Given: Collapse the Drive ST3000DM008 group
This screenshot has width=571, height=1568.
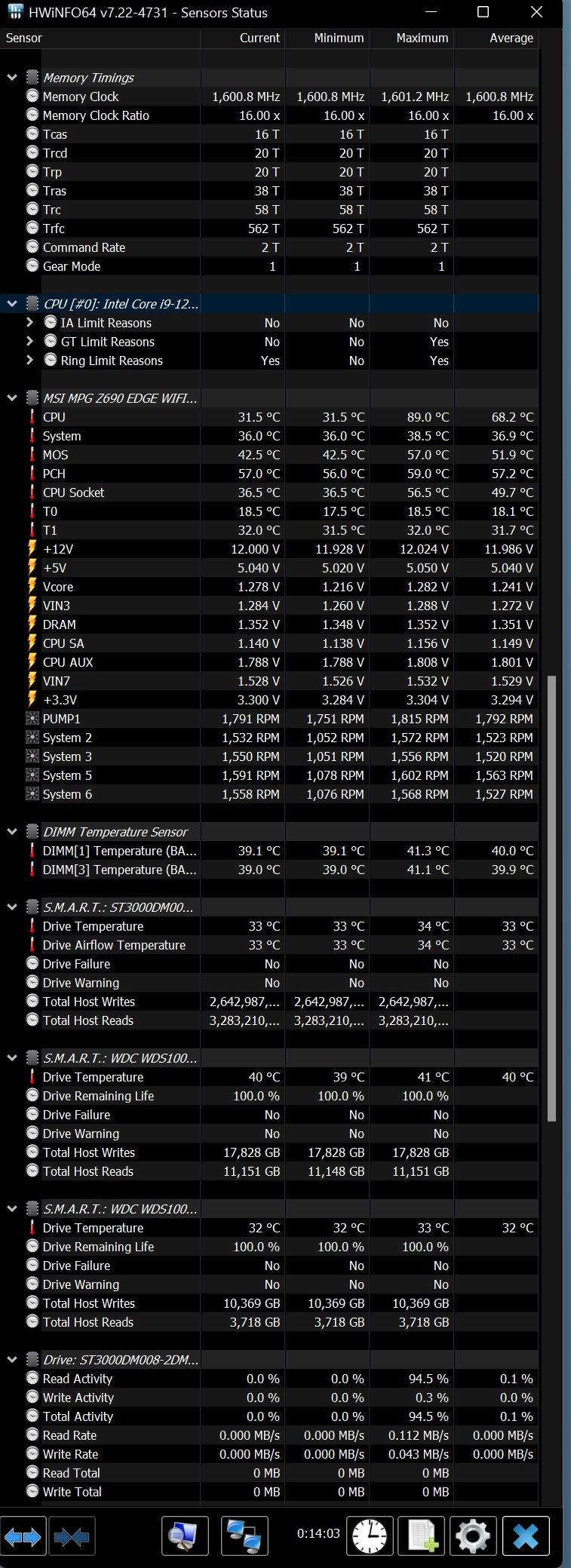Looking at the screenshot, I should tap(12, 1359).
